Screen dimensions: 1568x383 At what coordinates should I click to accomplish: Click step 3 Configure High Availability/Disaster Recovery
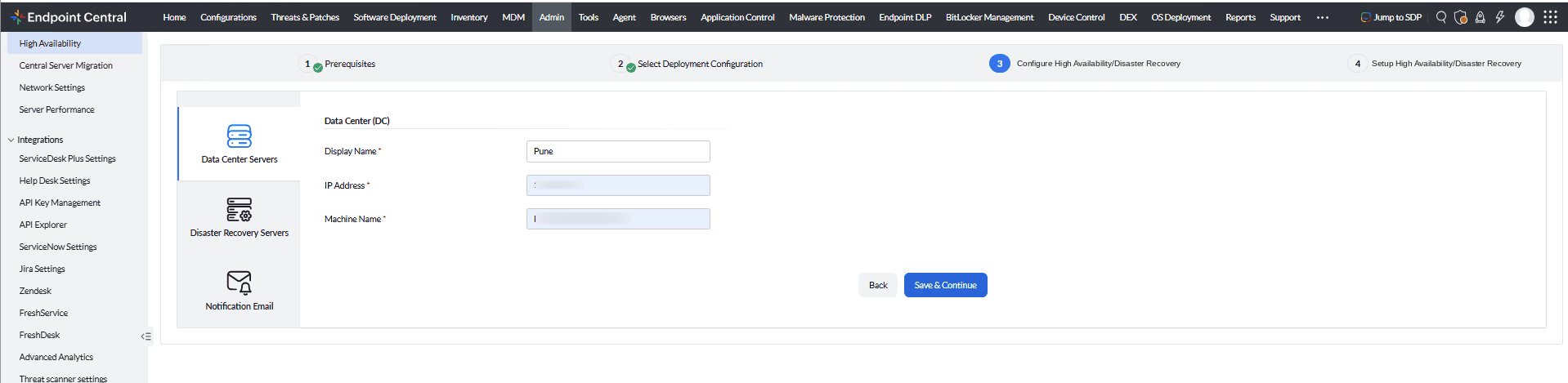(1085, 64)
